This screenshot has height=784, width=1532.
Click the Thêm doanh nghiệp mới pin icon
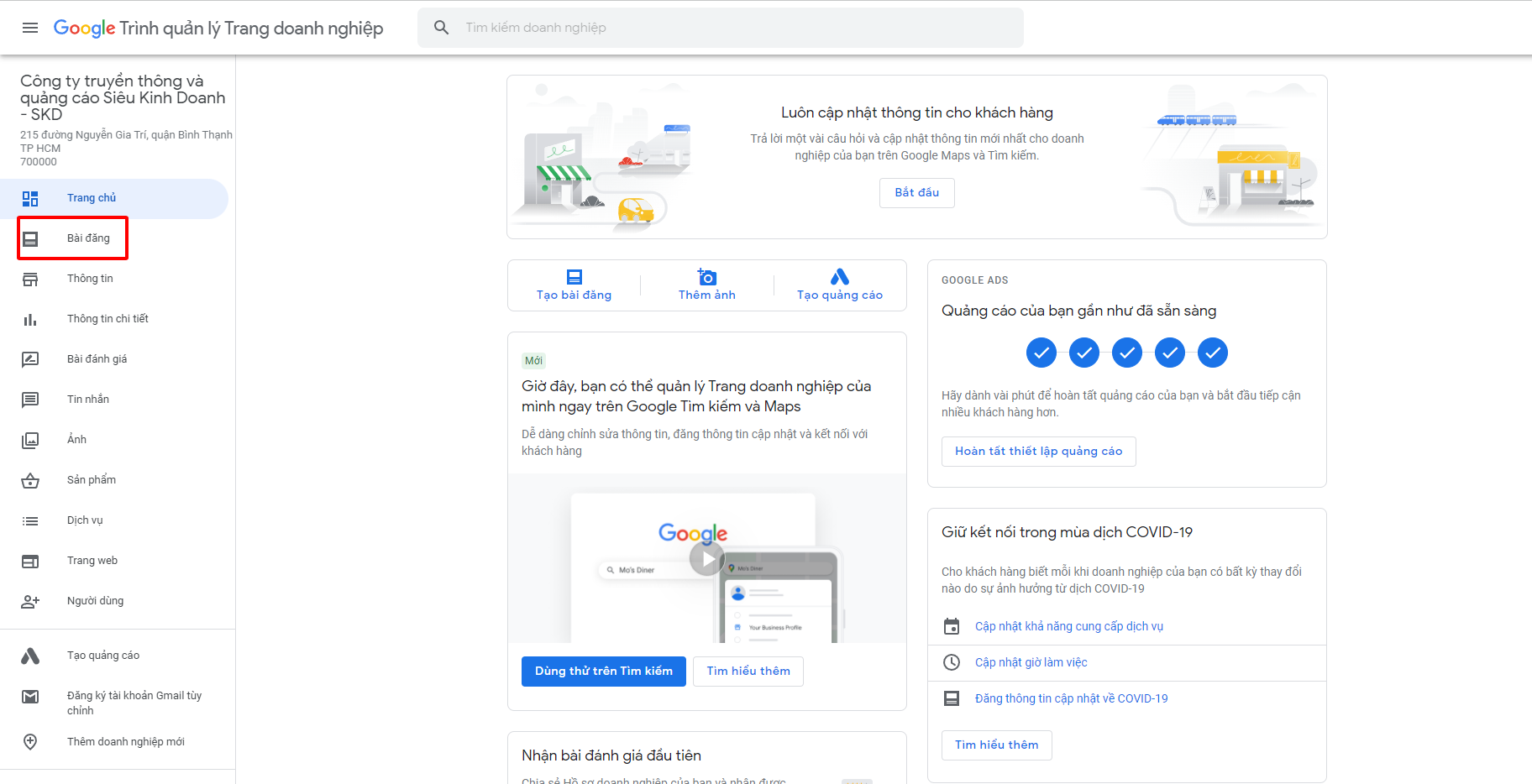pos(30,742)
